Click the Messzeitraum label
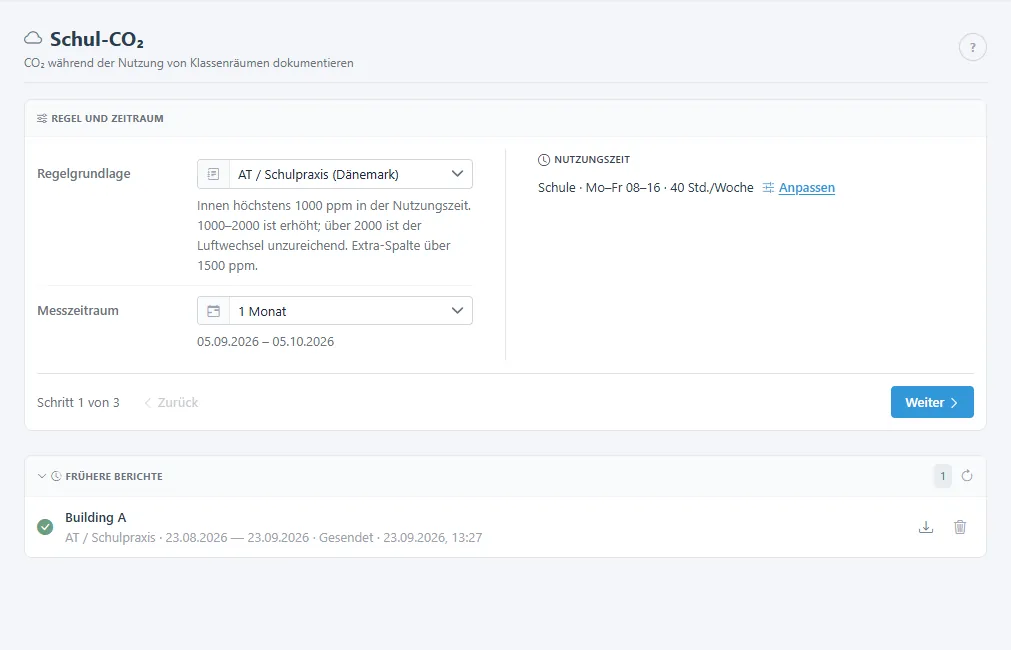 pyautogui.click(x=78, y=310)
